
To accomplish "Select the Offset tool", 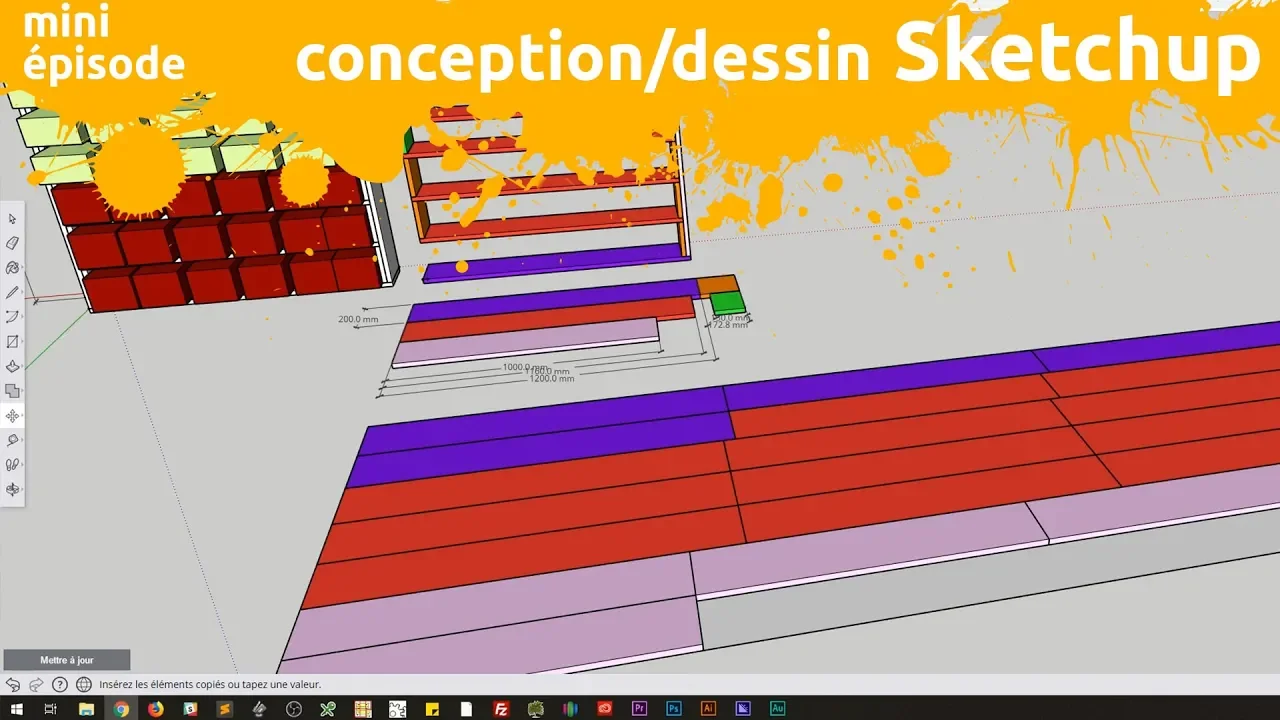I will [13, 391].
